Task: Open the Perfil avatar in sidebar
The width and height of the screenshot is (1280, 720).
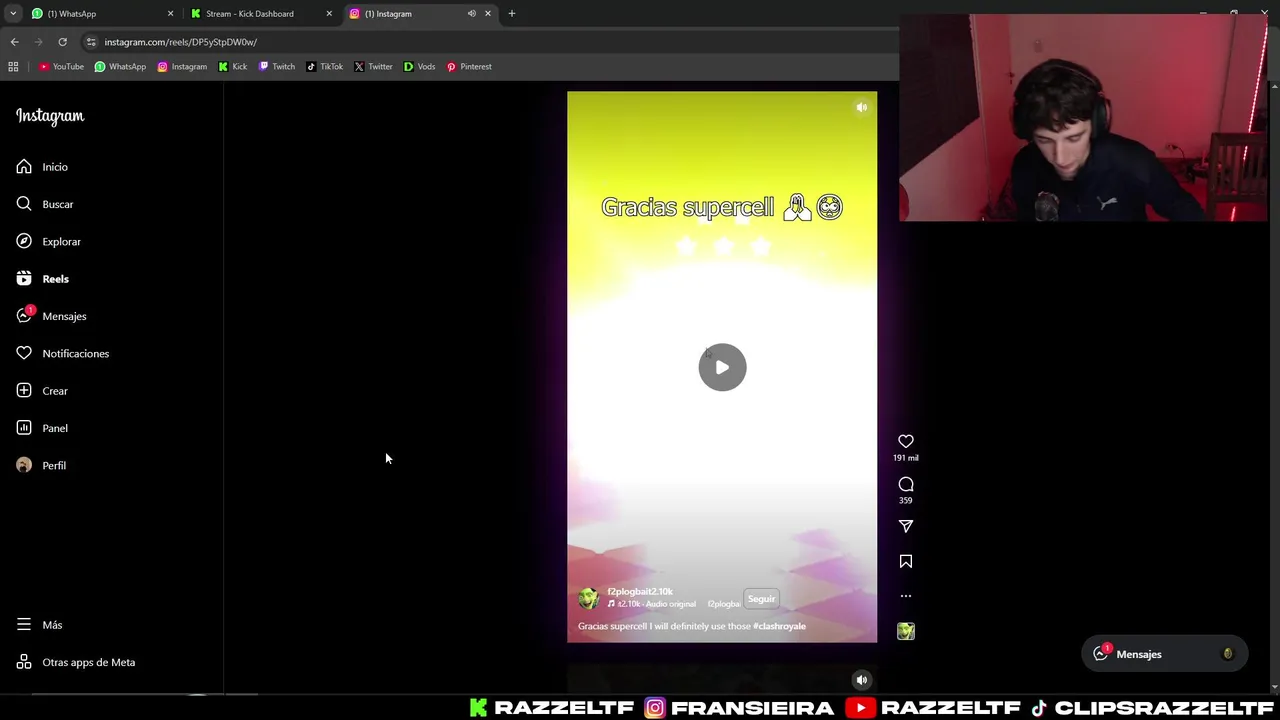Action: coord(24,465)
